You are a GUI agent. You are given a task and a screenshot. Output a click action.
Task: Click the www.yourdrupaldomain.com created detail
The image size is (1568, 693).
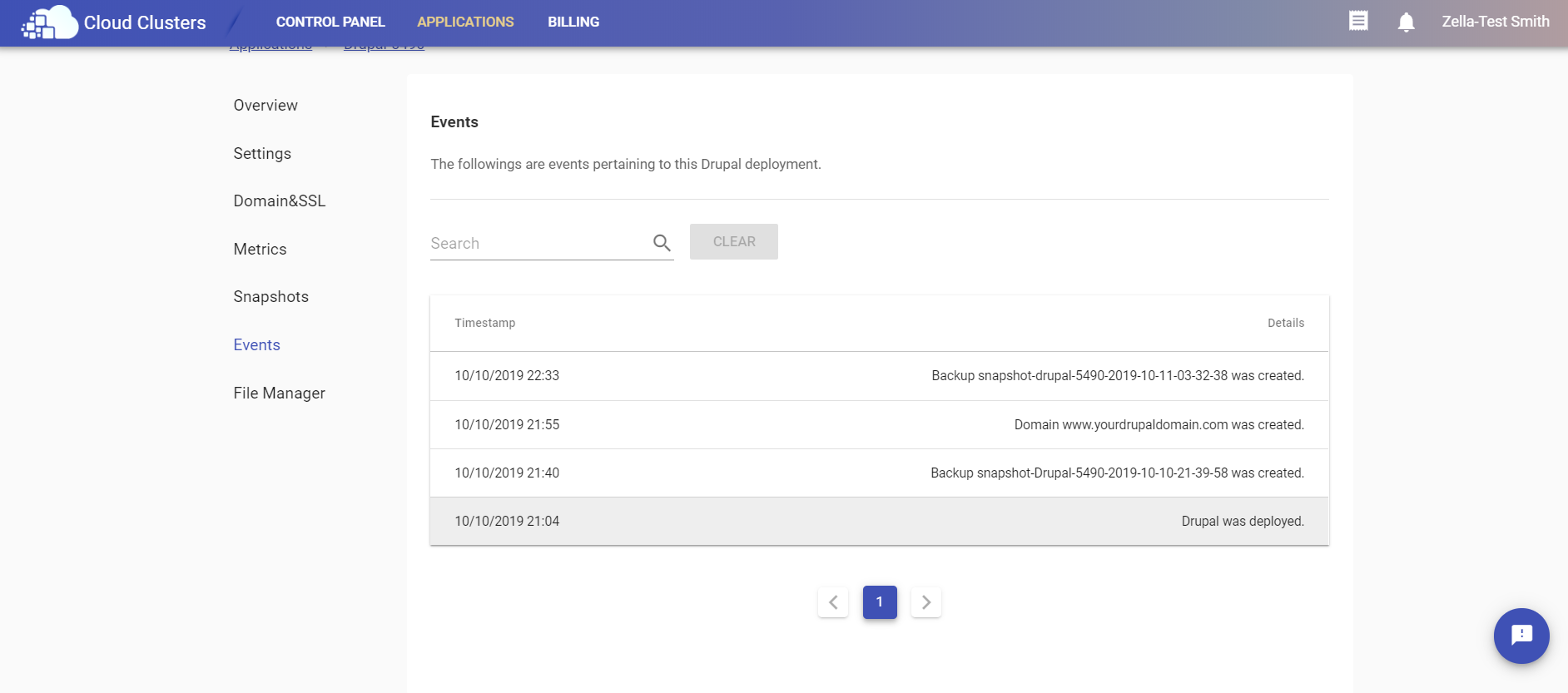[x=1159, y=425]
